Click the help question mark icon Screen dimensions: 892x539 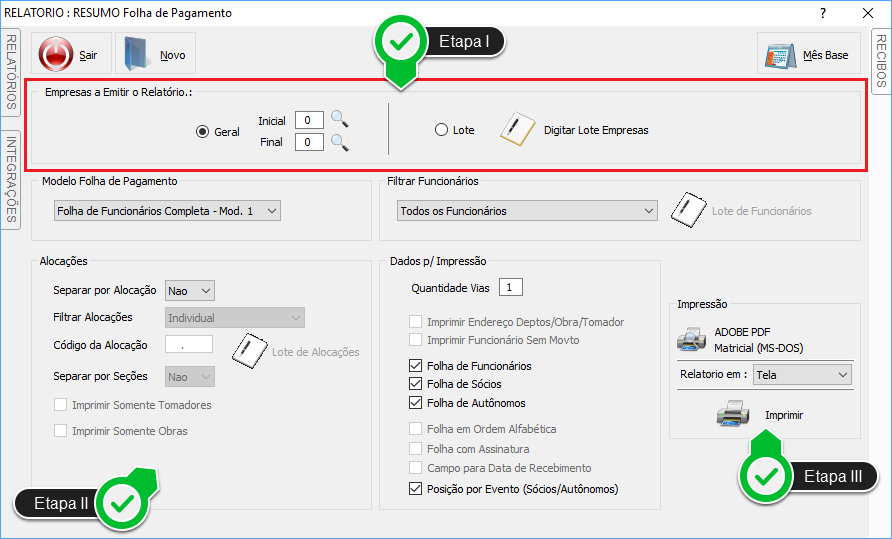[x=822, y=13]
